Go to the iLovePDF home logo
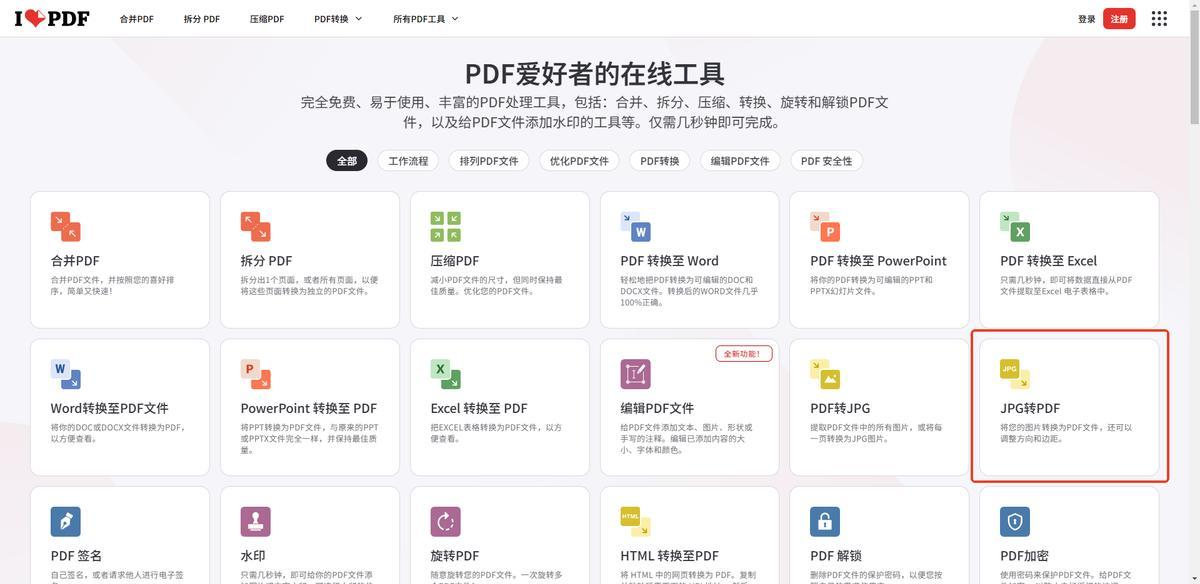The width and height of the screenshot is (1200, 584). click(52, 19)
